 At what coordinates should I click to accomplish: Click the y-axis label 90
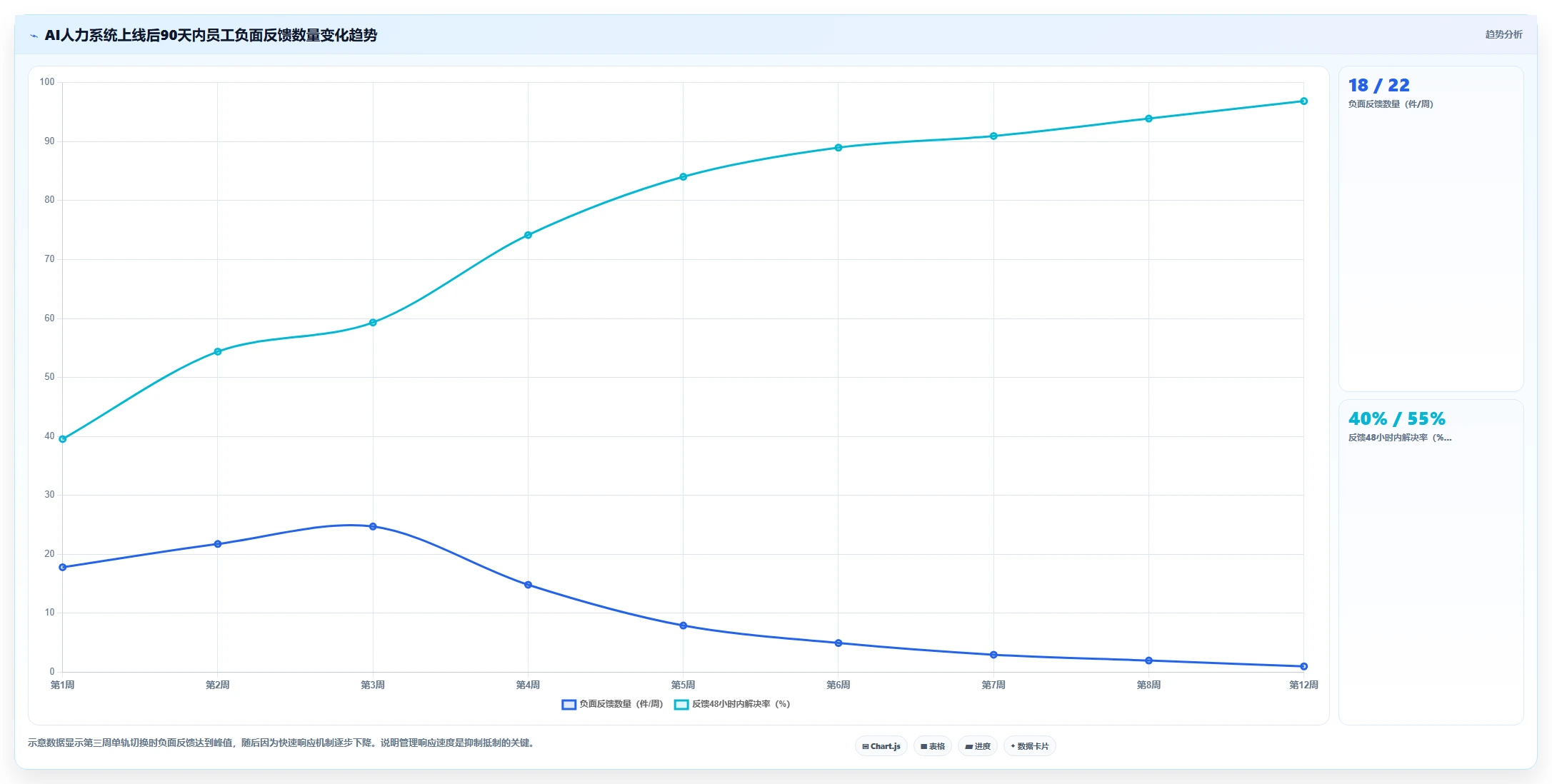(49, 141)
